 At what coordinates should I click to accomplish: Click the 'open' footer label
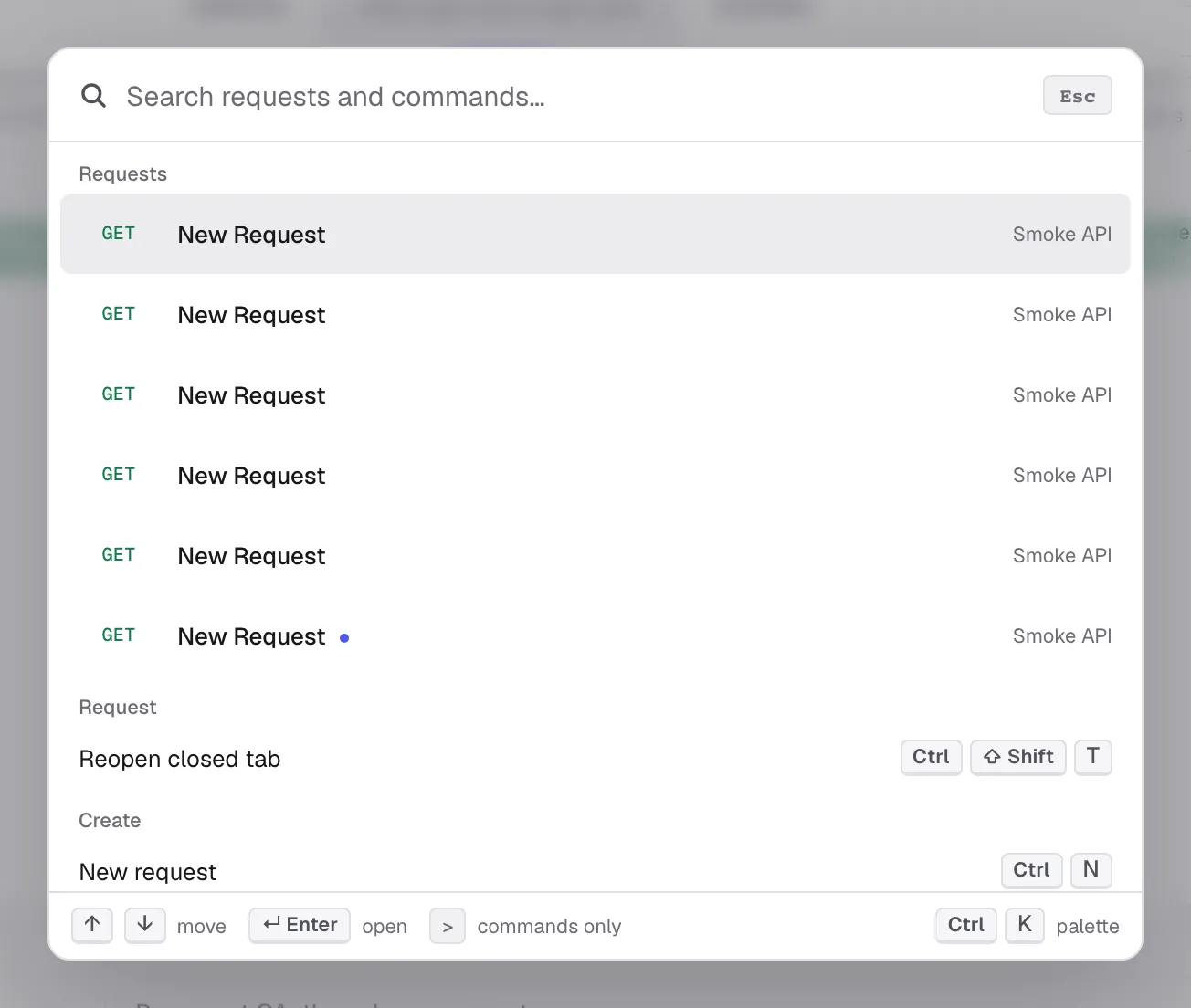pyautogui.click(x=385, y=927)
